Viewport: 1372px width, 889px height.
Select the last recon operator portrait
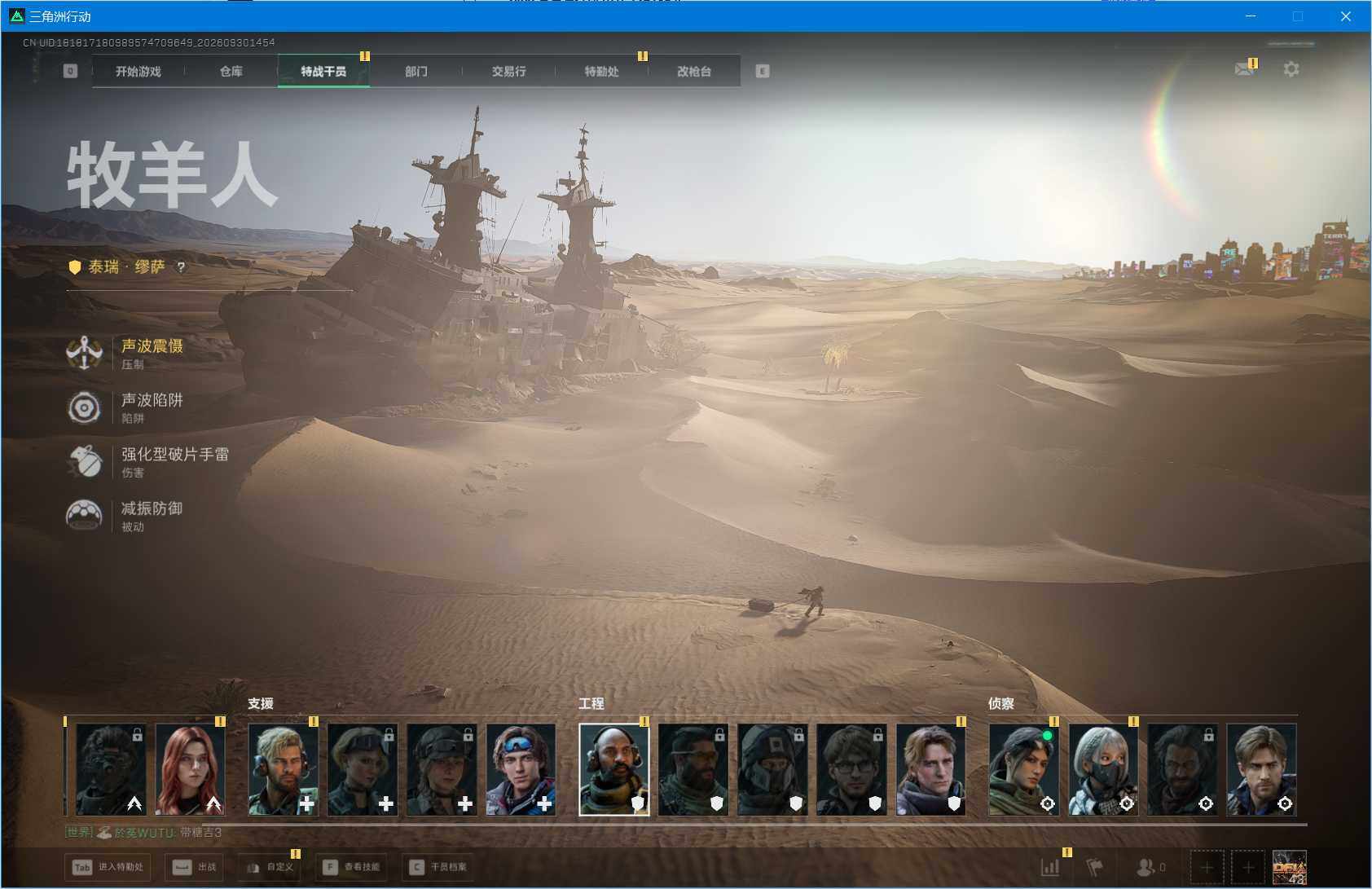tap(1261, 769)
